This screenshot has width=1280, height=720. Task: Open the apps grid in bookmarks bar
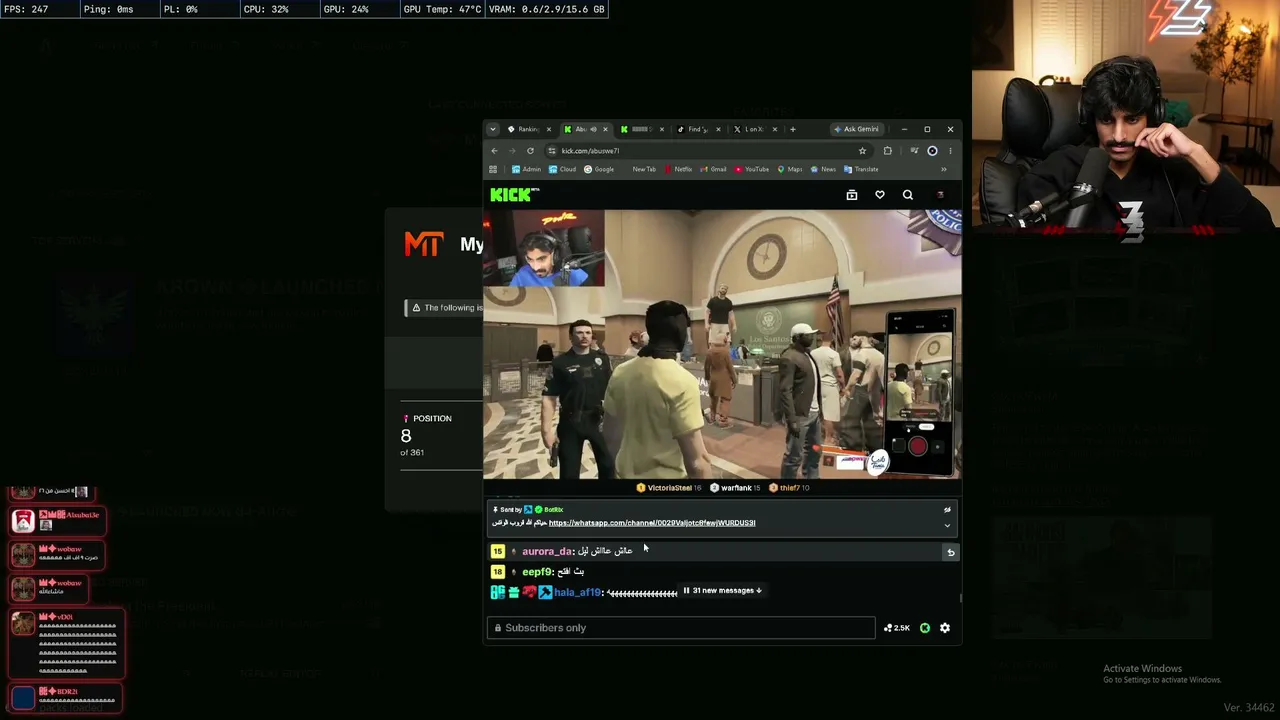coord(493,170)
